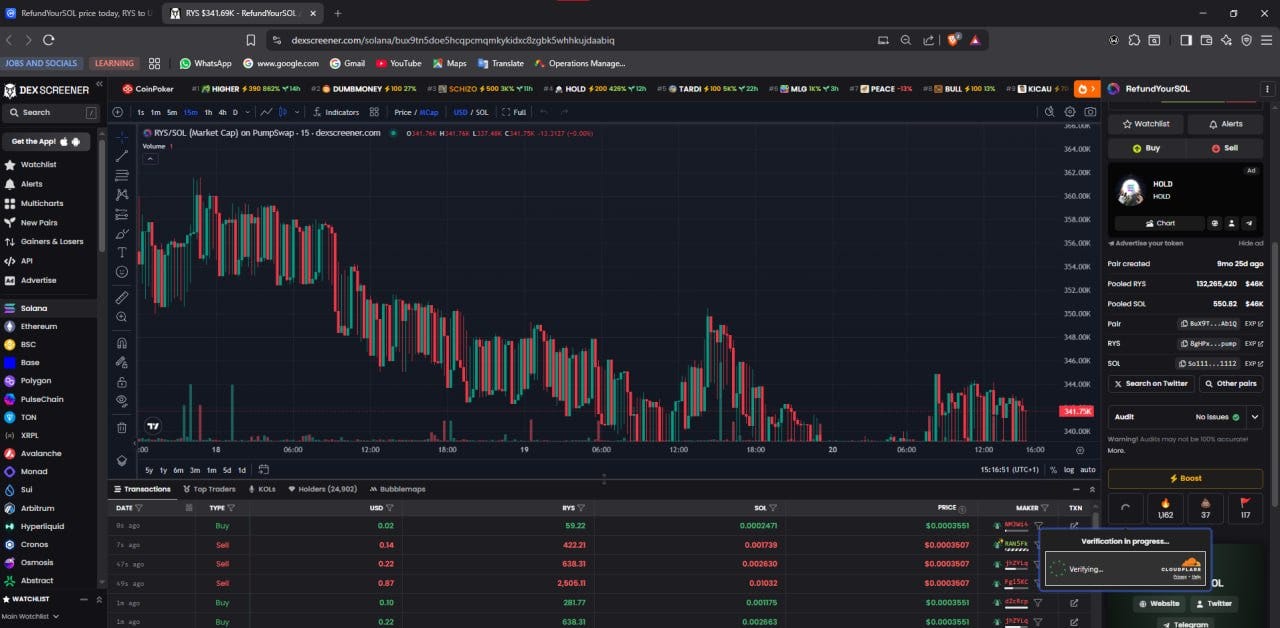Open the chart in Full screen
Viewport: 1280px width, 628px height.
tap(514, 112)
